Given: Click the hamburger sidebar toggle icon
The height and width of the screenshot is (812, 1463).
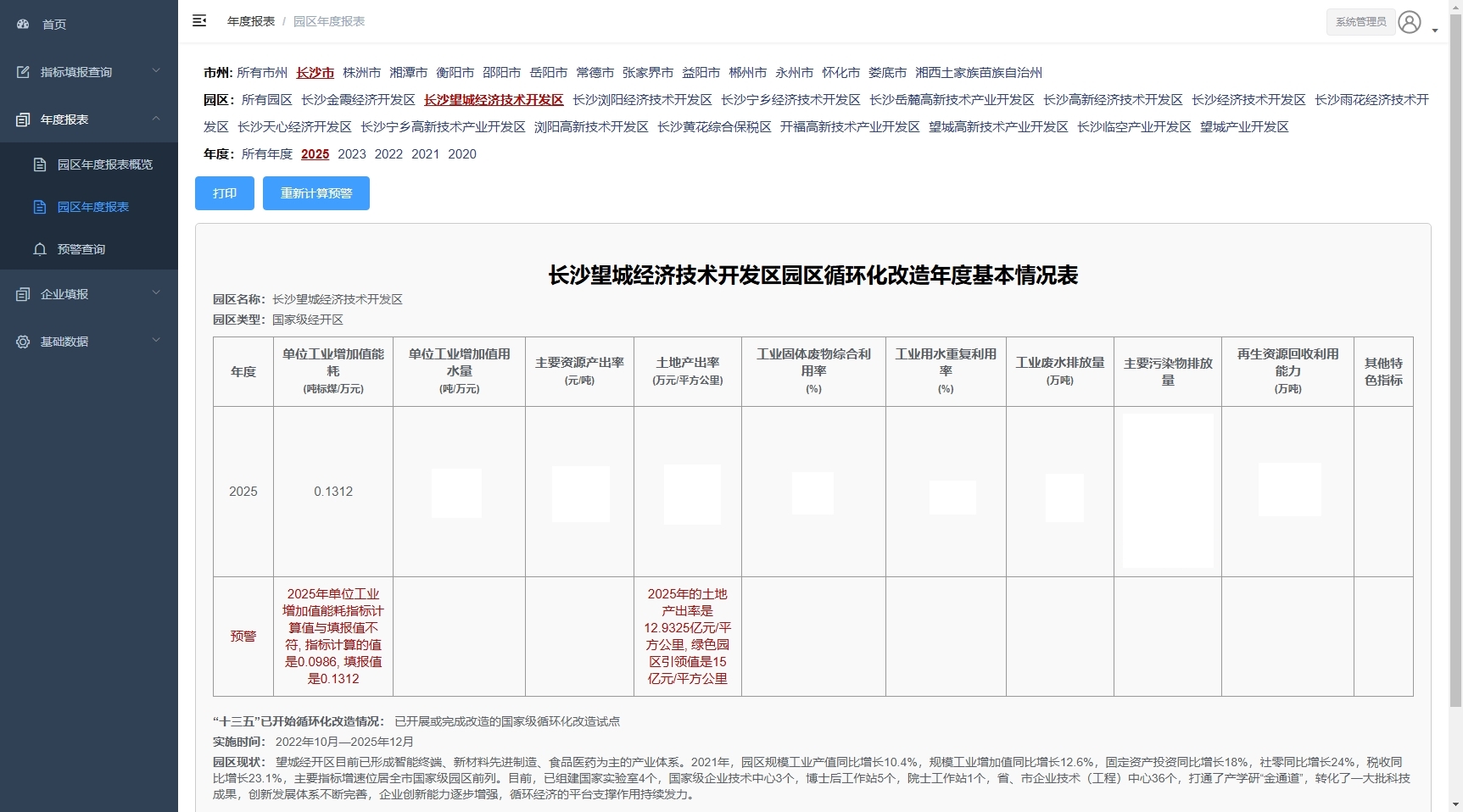Looking at the screenshot, I should point(200,20).
